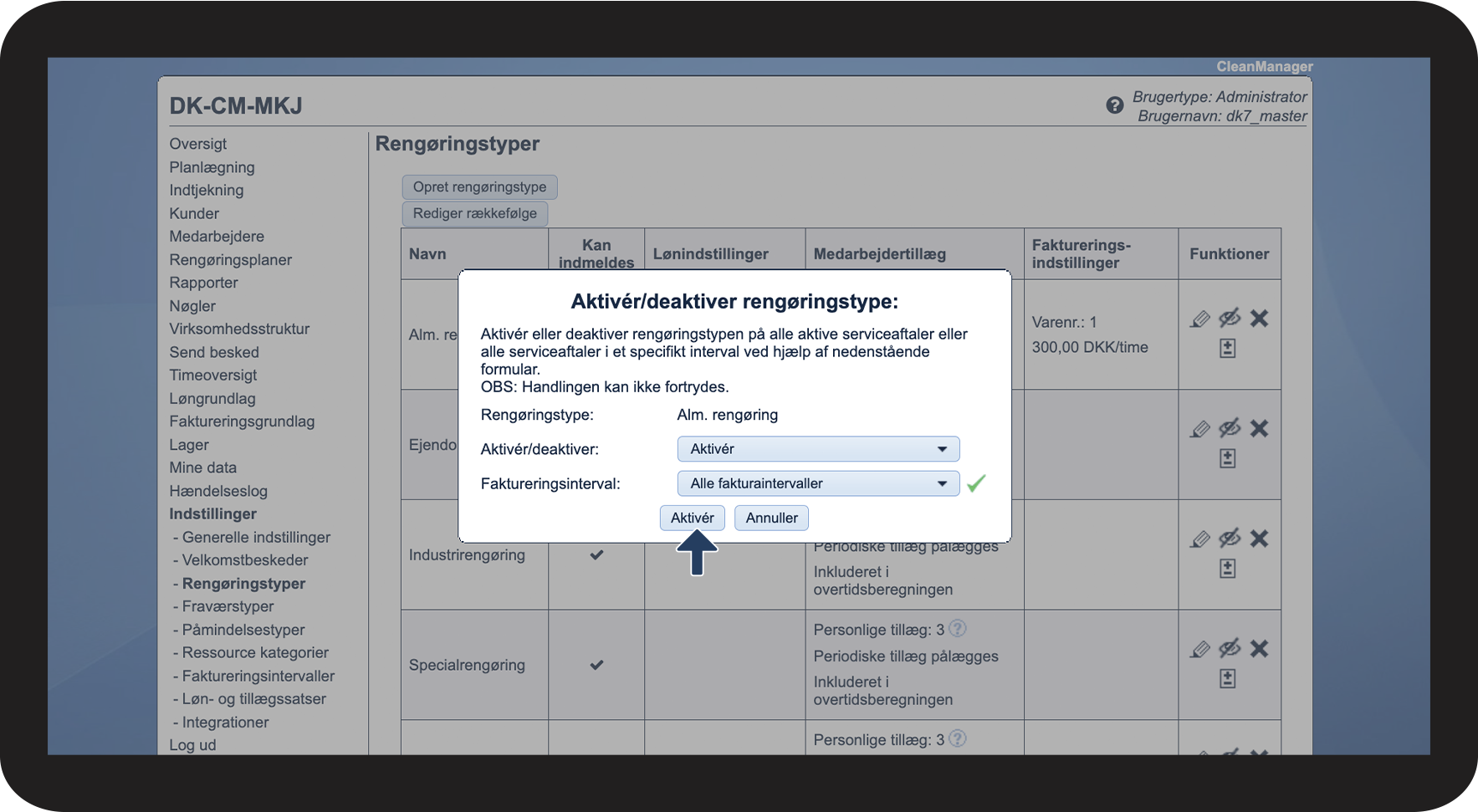Click Kan indmeldes checkmark for Industrirengøring
The width and height of the screenshot is (1478, 812).
click(x=596, y=554)
